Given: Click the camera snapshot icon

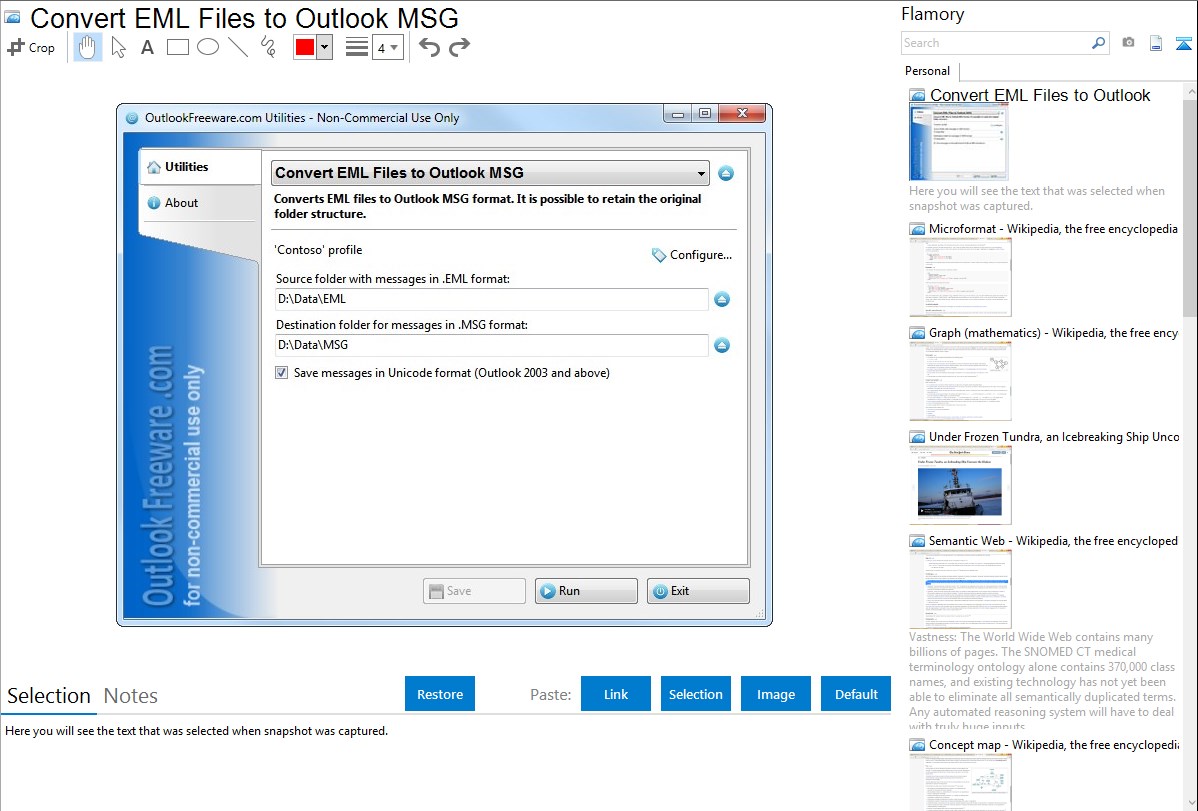Looking at the screenshot, I should click(1128, 43).
